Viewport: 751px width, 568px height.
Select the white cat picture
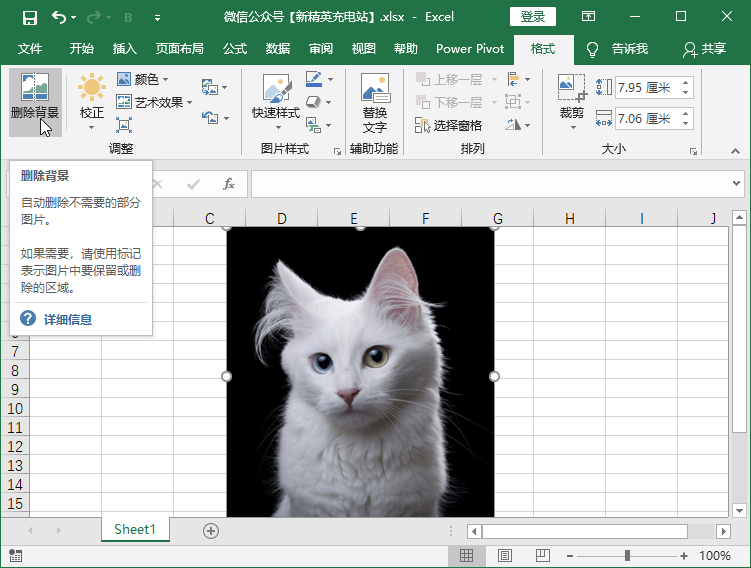click(360, 373)
